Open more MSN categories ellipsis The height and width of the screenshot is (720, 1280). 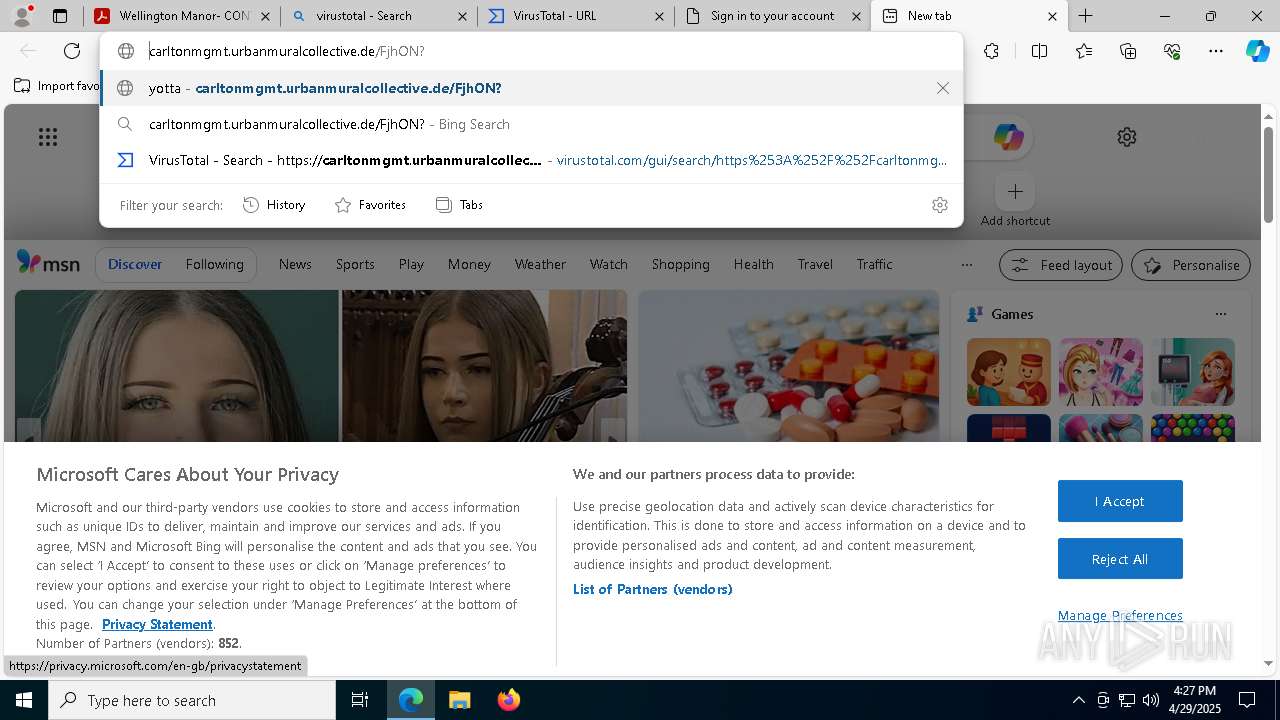coord(966,265)
